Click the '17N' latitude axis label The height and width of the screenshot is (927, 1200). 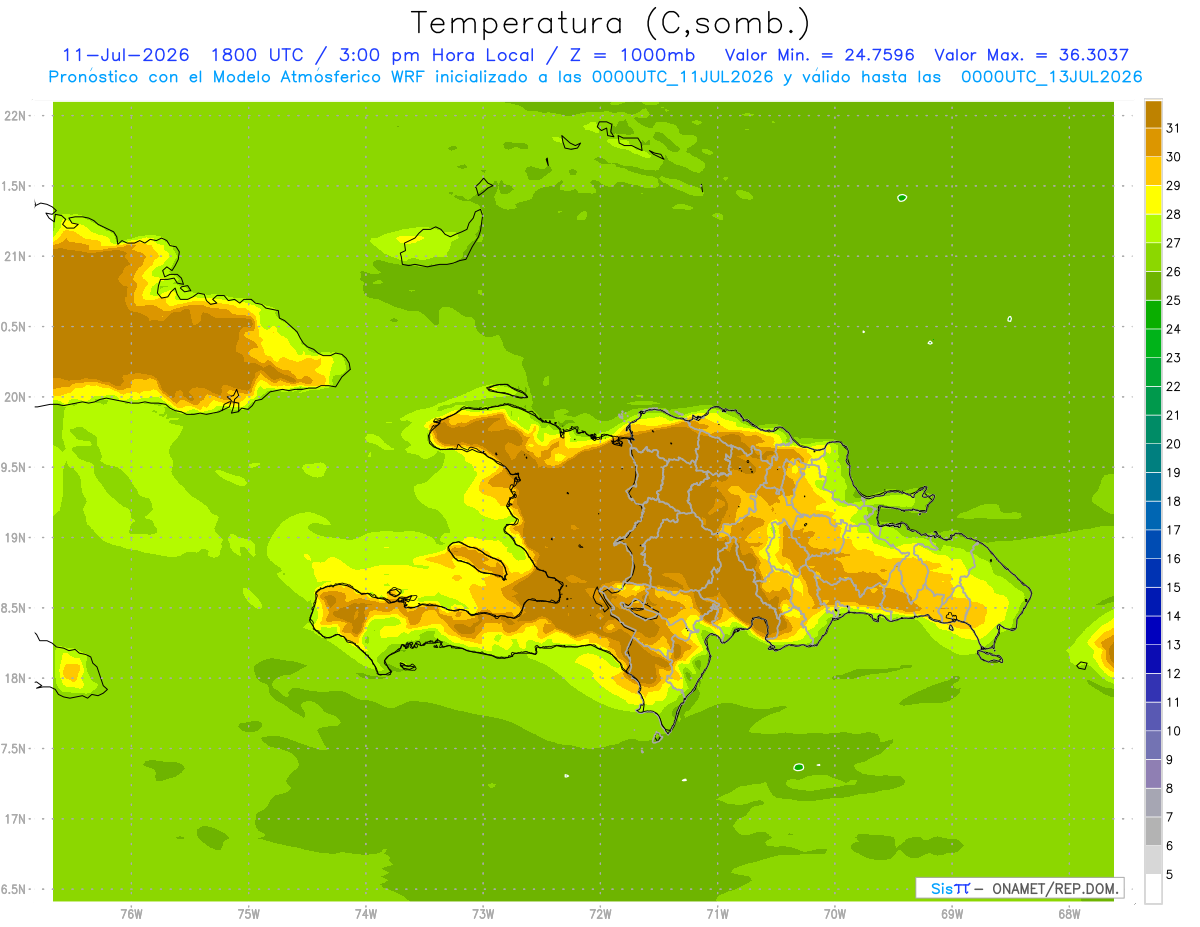(16, 819)
